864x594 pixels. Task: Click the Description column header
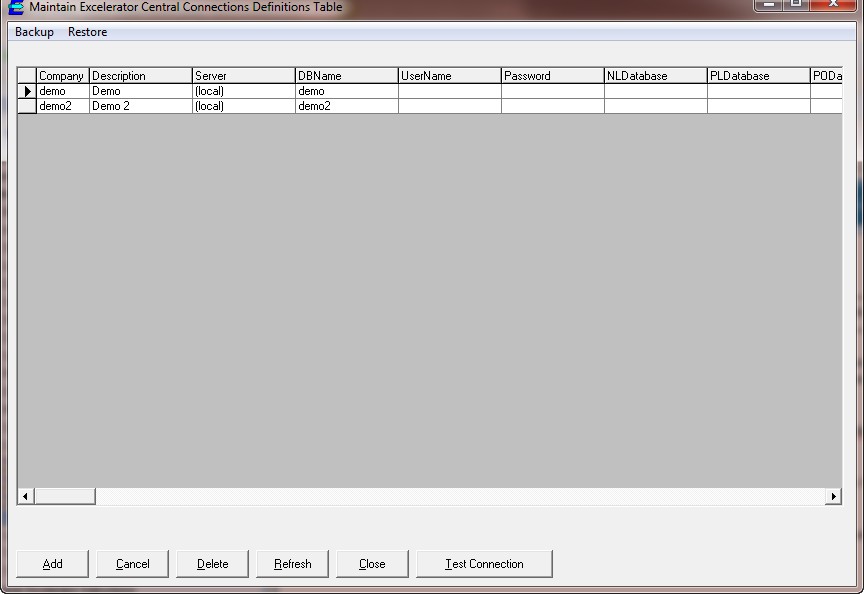click(x=141, y=76)
